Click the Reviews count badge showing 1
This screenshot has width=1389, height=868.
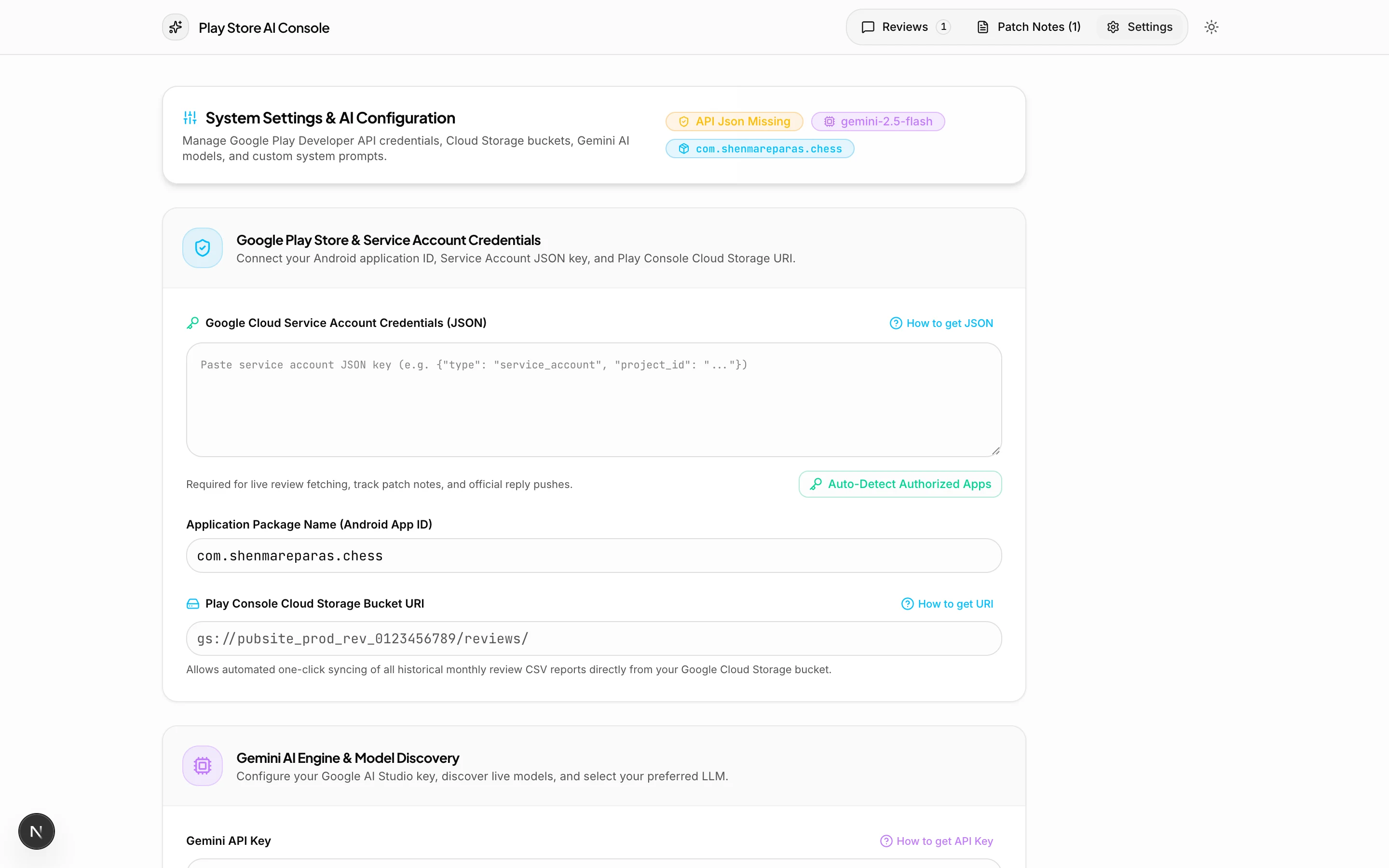pos(943,27)
